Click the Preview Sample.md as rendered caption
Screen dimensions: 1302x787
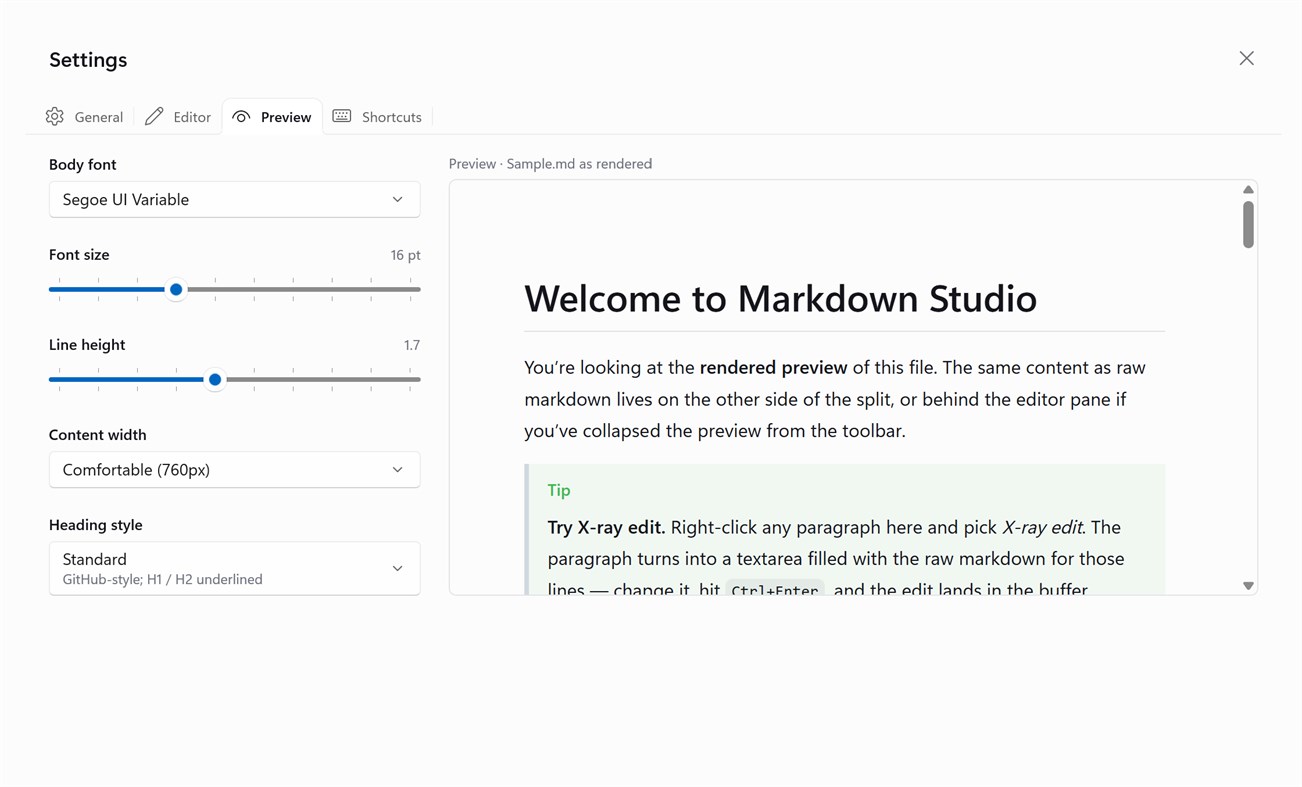pyautogui.click(x=550, y=163)
